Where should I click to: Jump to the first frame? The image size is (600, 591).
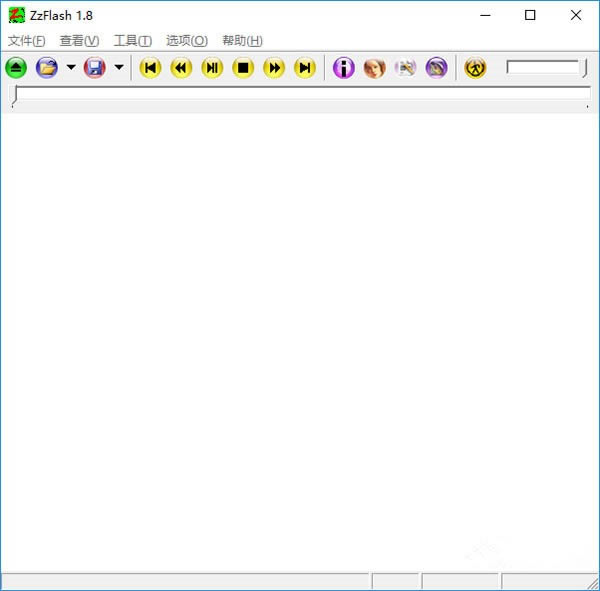point(150,68)
